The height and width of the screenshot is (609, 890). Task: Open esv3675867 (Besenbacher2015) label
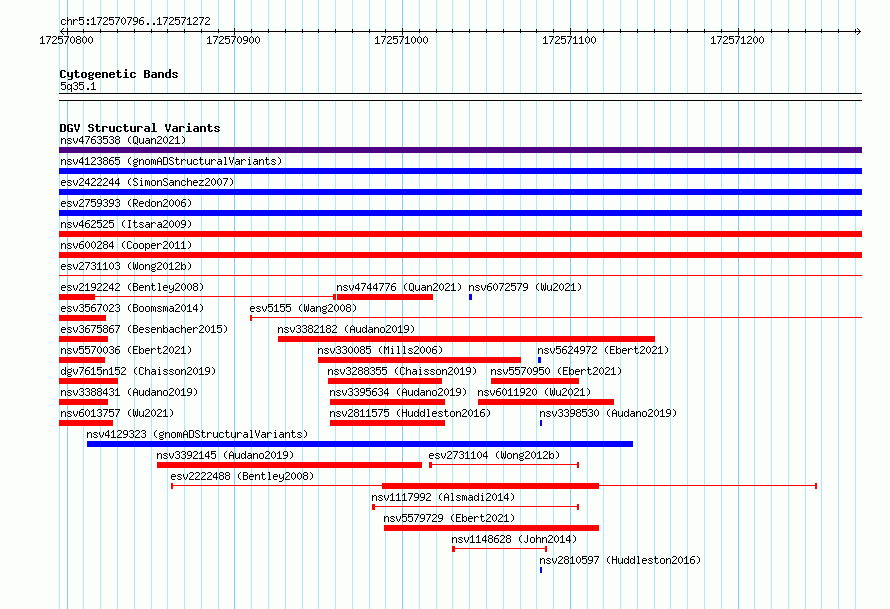point(144,329)
